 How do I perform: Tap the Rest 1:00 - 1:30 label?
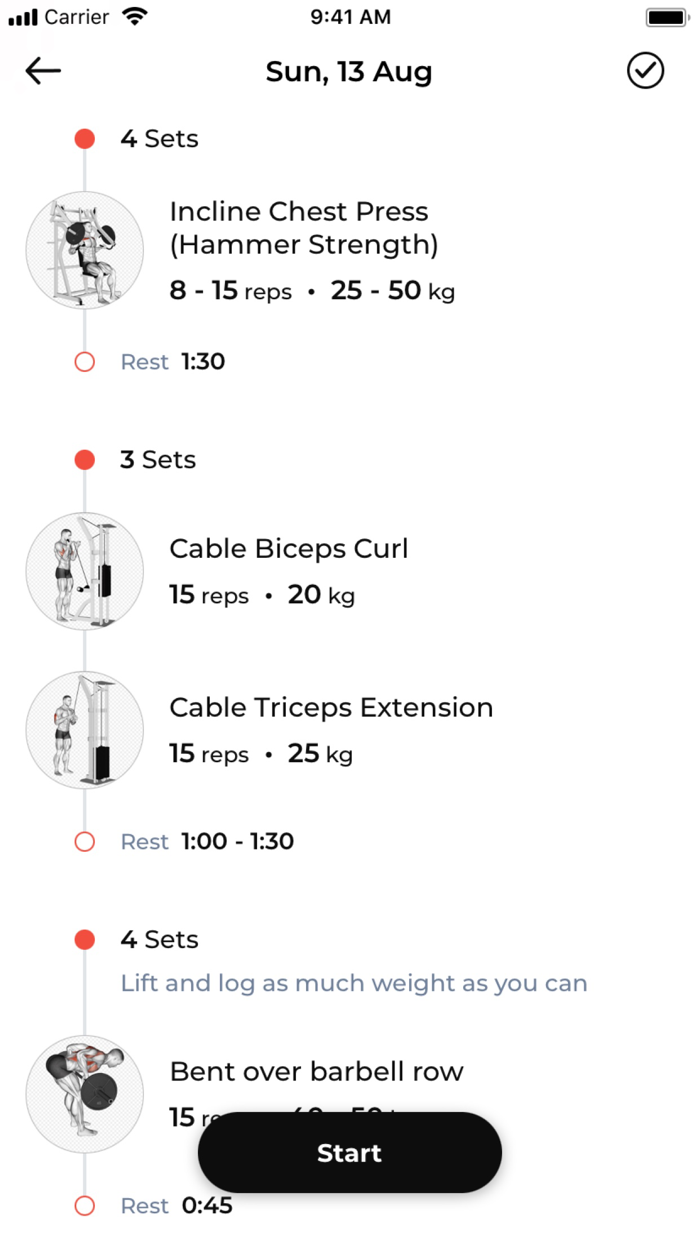(205, 841)
